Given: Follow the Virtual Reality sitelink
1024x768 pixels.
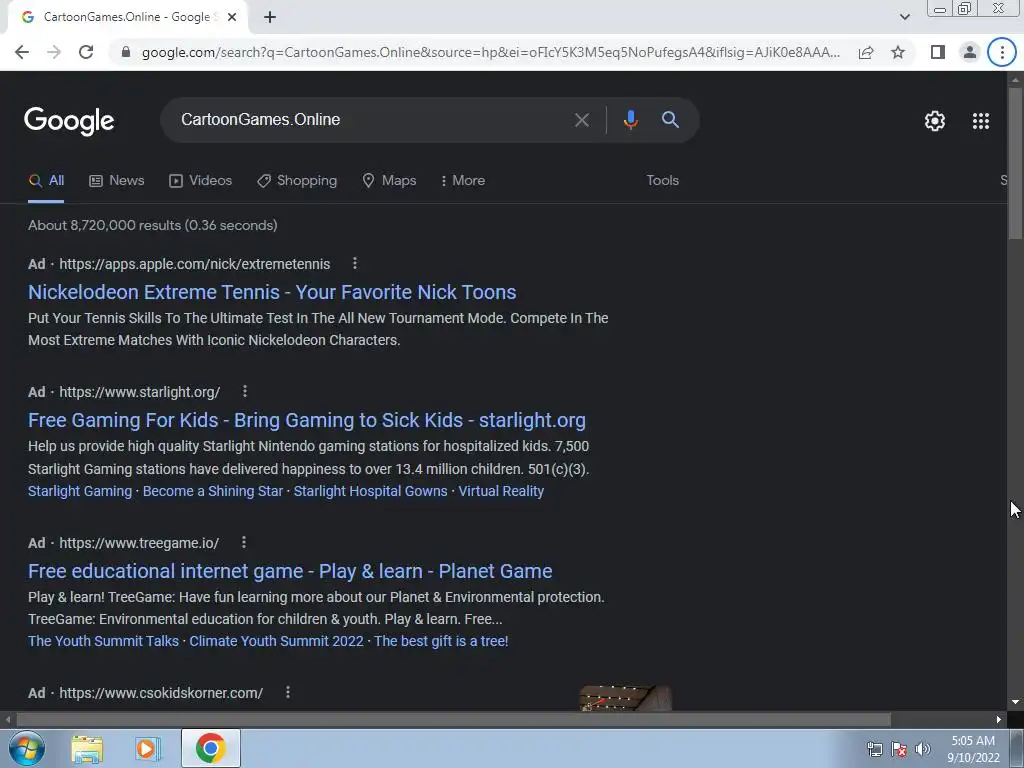Looking at the screenshot, I should (x=501, y=491).
